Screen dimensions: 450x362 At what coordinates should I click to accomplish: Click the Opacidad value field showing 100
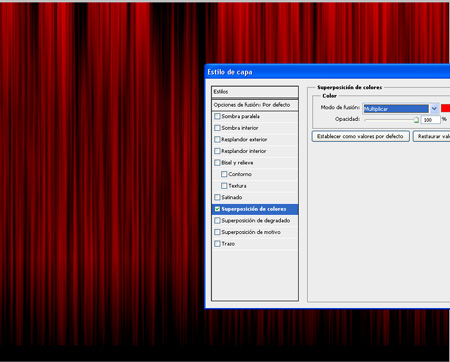click(x=431, y=120)
